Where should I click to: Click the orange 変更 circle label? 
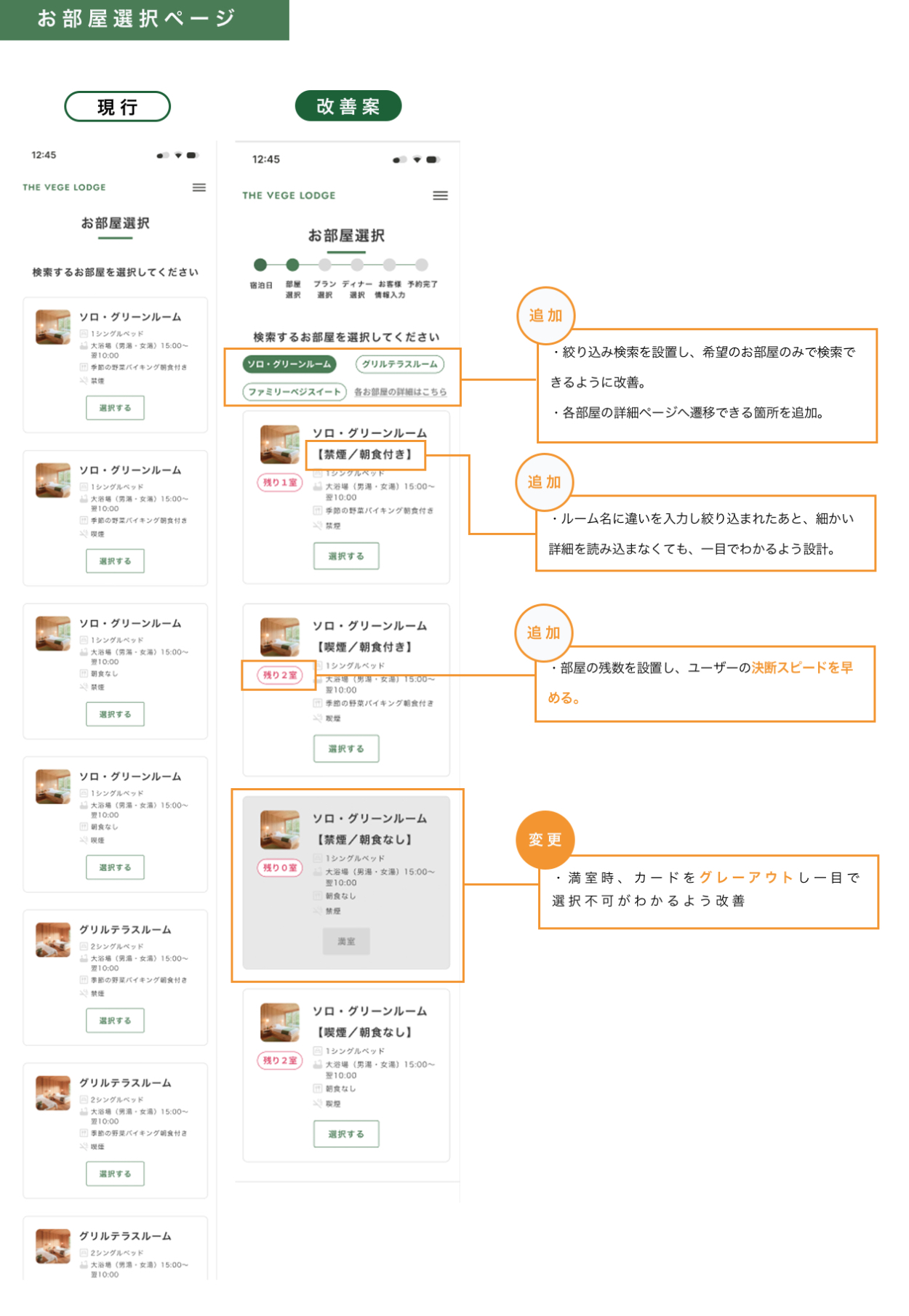click(x=545, y=840)
